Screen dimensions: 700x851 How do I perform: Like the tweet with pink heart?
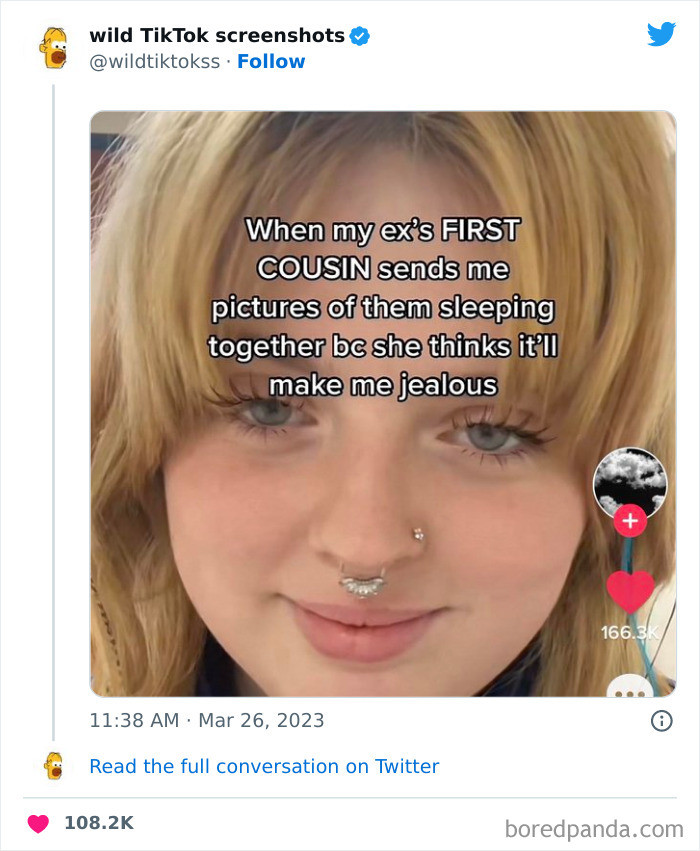[x=39, y=823]
